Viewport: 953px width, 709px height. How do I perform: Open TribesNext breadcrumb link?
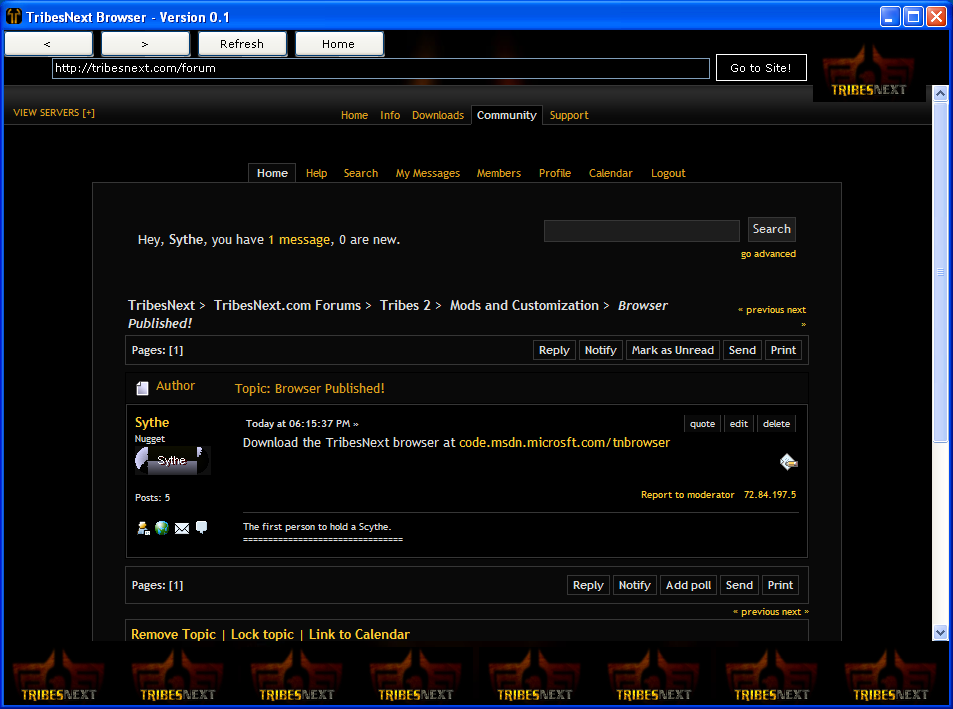point(161,305)
